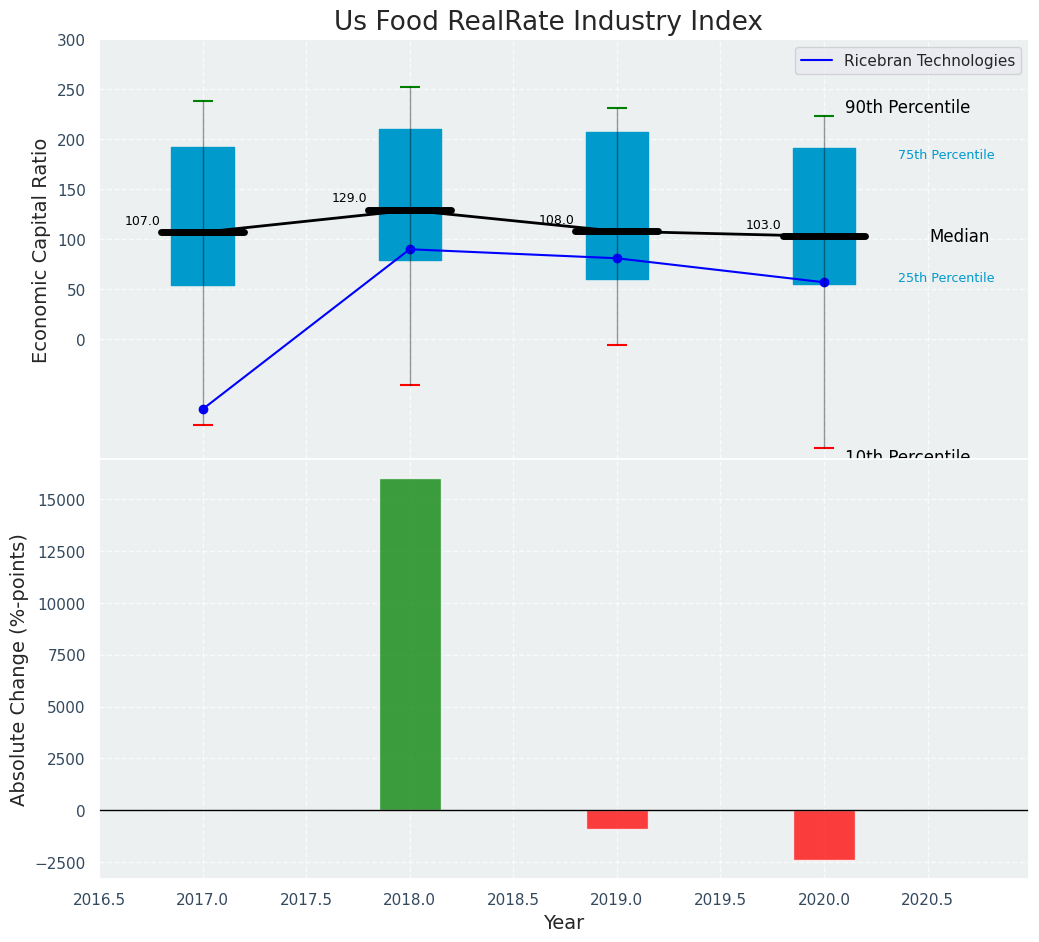Click the 2018 red 10th percentile cap
Viewport: 1039px width, 942px height.
(x=410, y=385)
